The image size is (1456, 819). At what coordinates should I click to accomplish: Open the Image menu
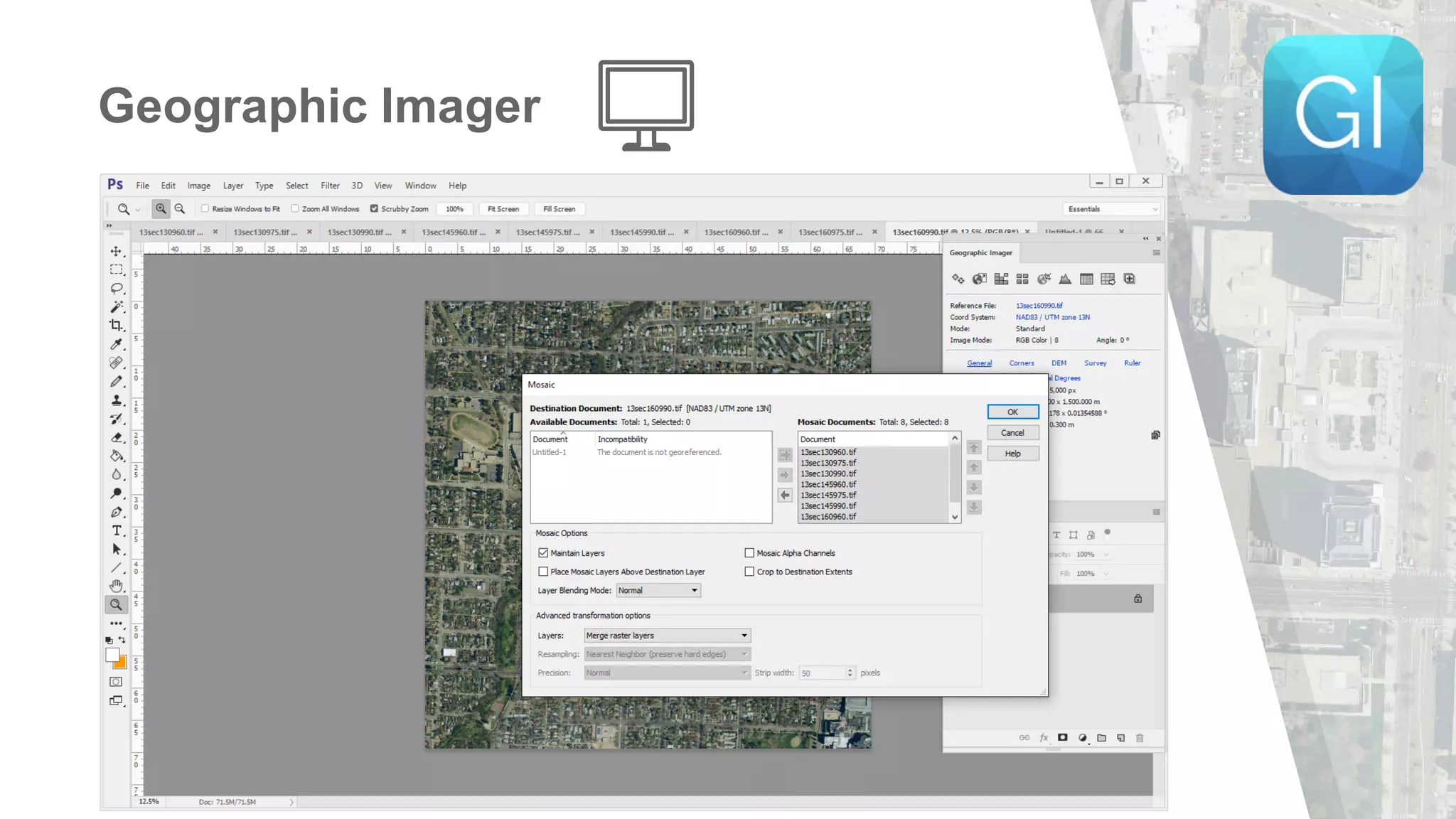(198, 186)
